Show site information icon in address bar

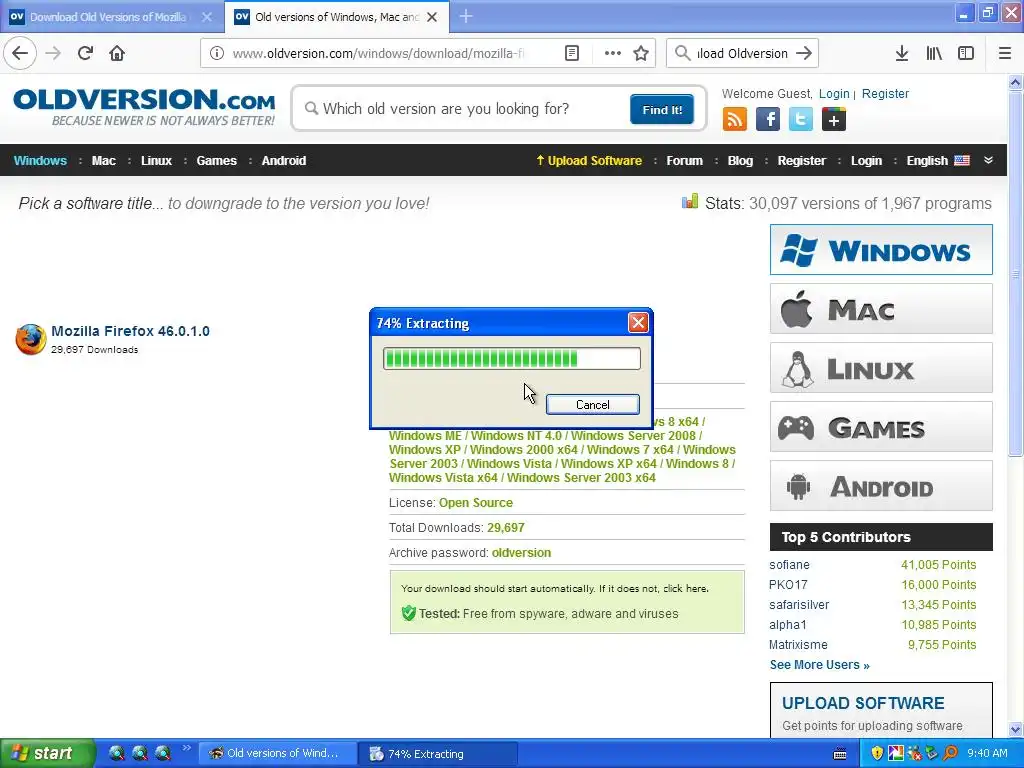coord(217,53)
